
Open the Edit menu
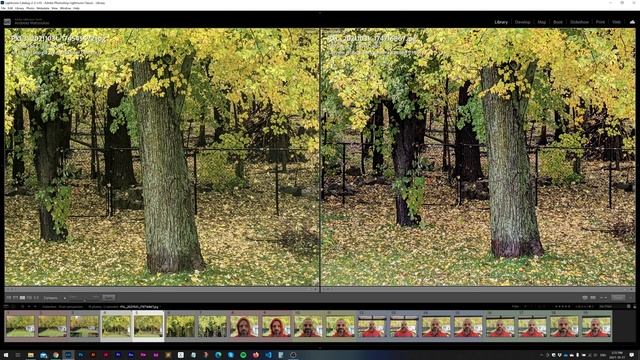(x=10, y=8)
